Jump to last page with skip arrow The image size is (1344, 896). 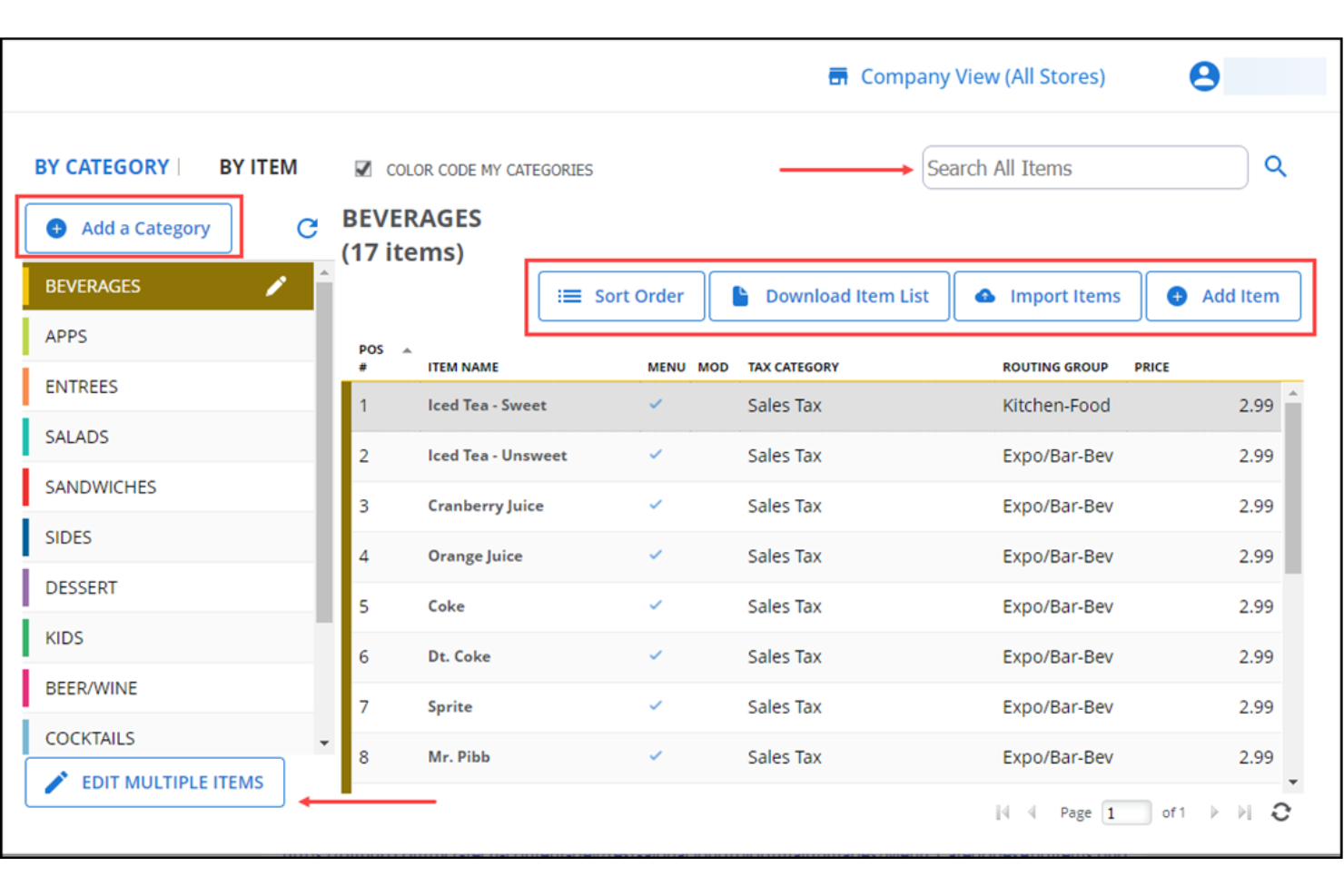tap(1245, 812)
